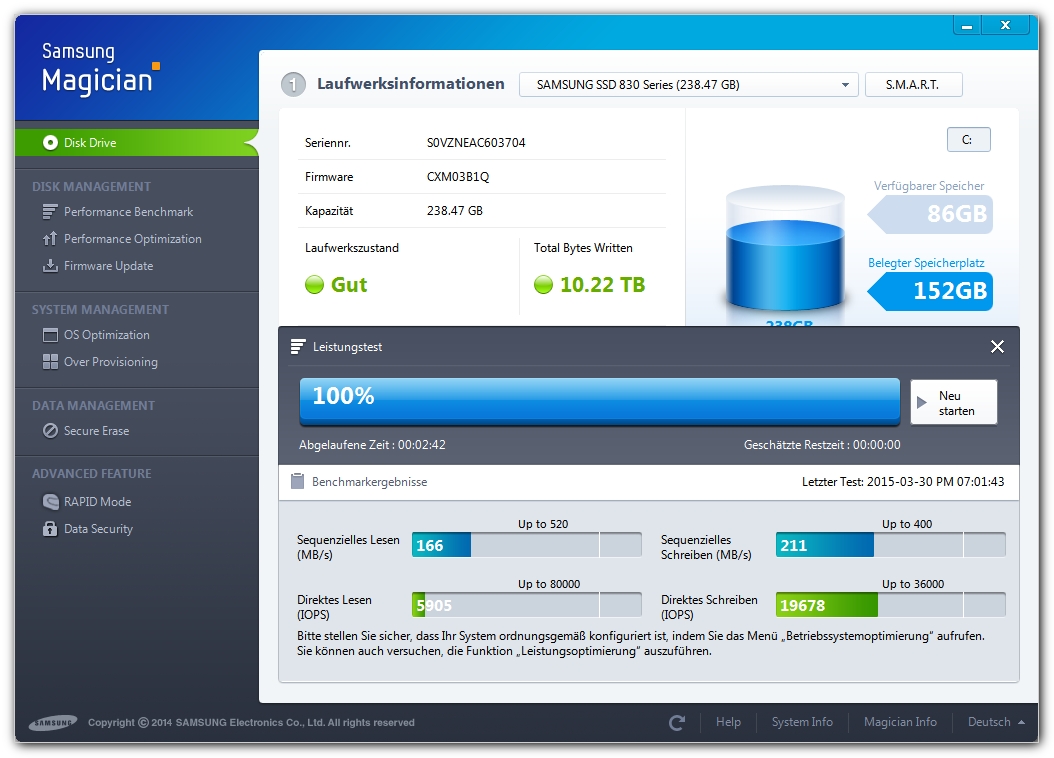1054x758 pixels.
Task: Click the Neu starten button
Action: click(x=953, y=403)
